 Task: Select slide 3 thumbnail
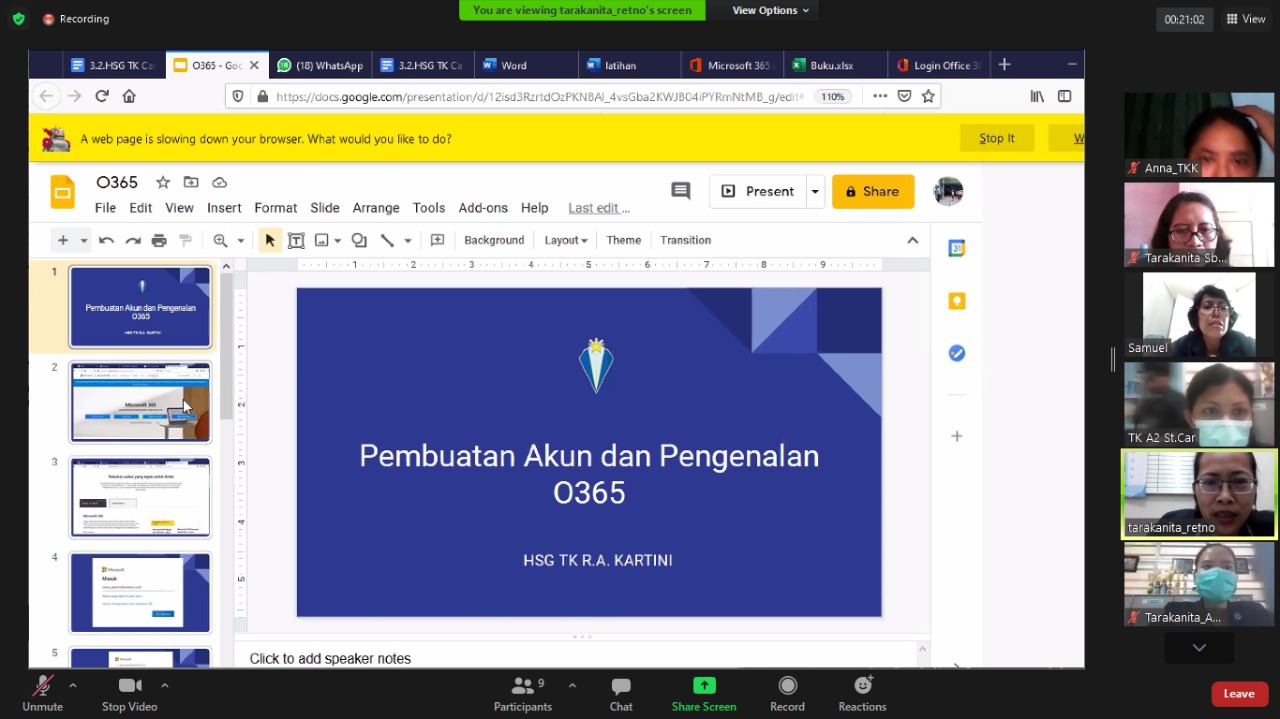point(140,497)
